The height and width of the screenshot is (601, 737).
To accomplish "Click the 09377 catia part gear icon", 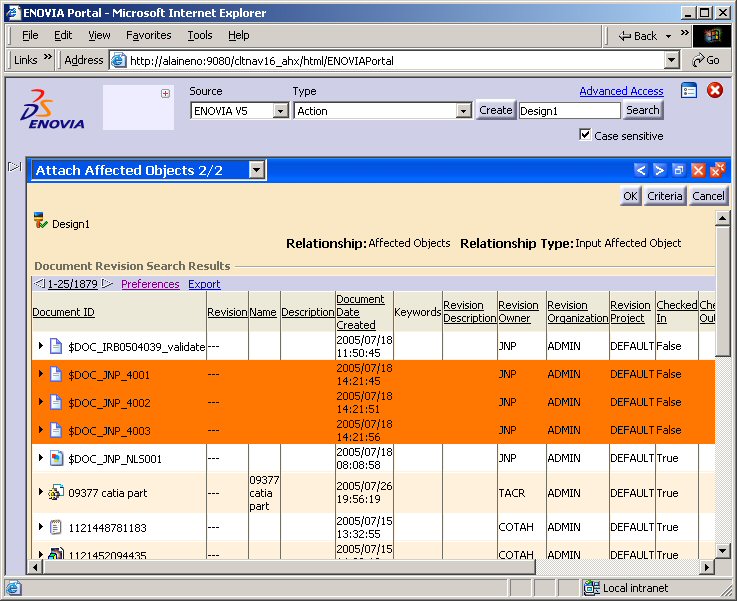I will point(56,492).
